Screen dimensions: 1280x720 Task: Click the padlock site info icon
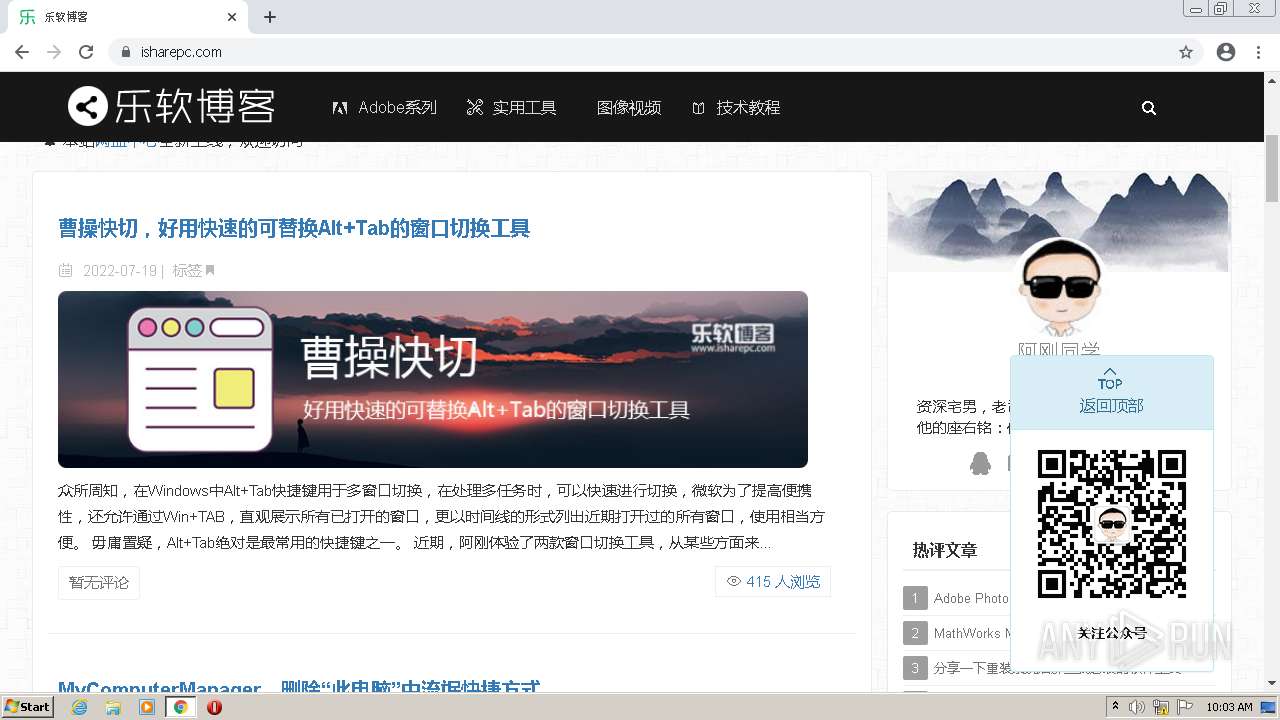(126, 52)
